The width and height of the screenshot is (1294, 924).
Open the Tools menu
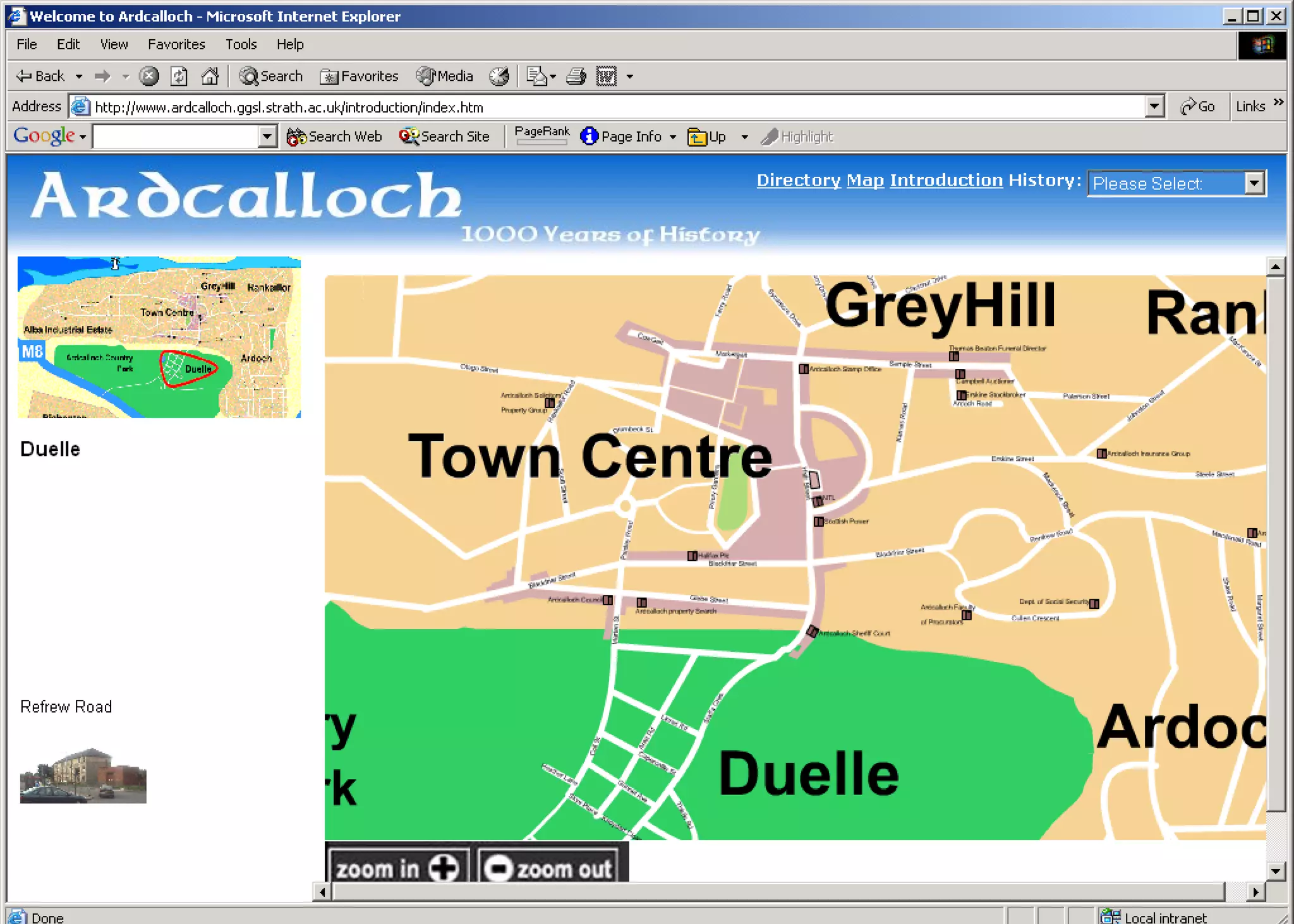point(241,44)
